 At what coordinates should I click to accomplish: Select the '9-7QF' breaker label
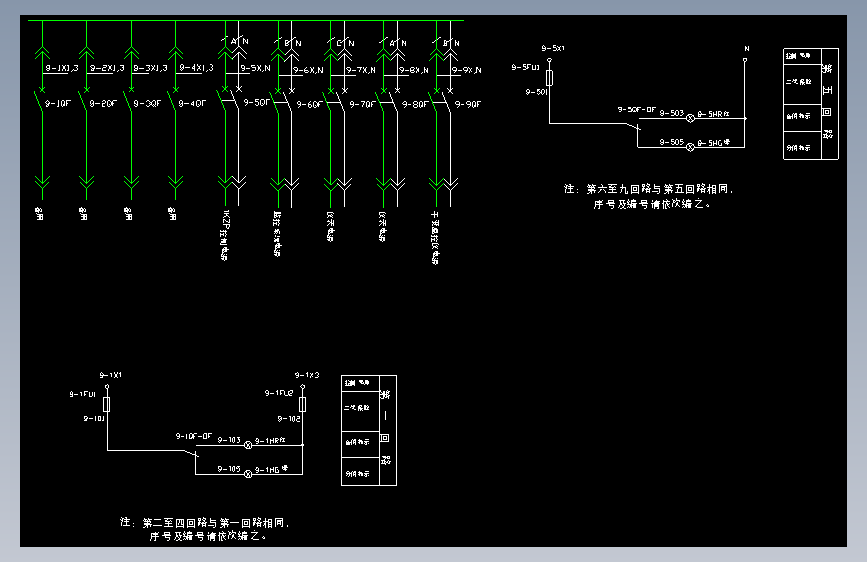362,104
